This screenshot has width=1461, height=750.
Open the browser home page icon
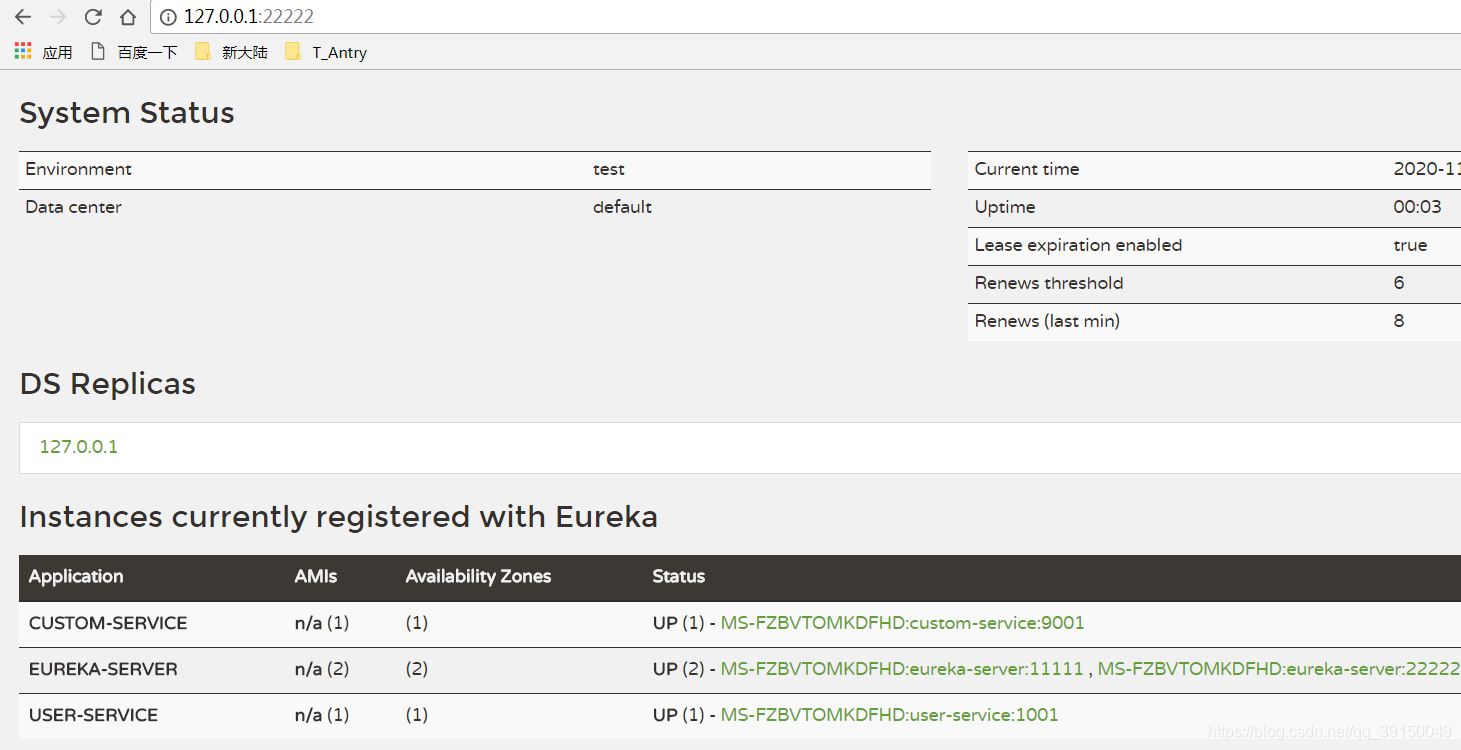coord(128,17)
